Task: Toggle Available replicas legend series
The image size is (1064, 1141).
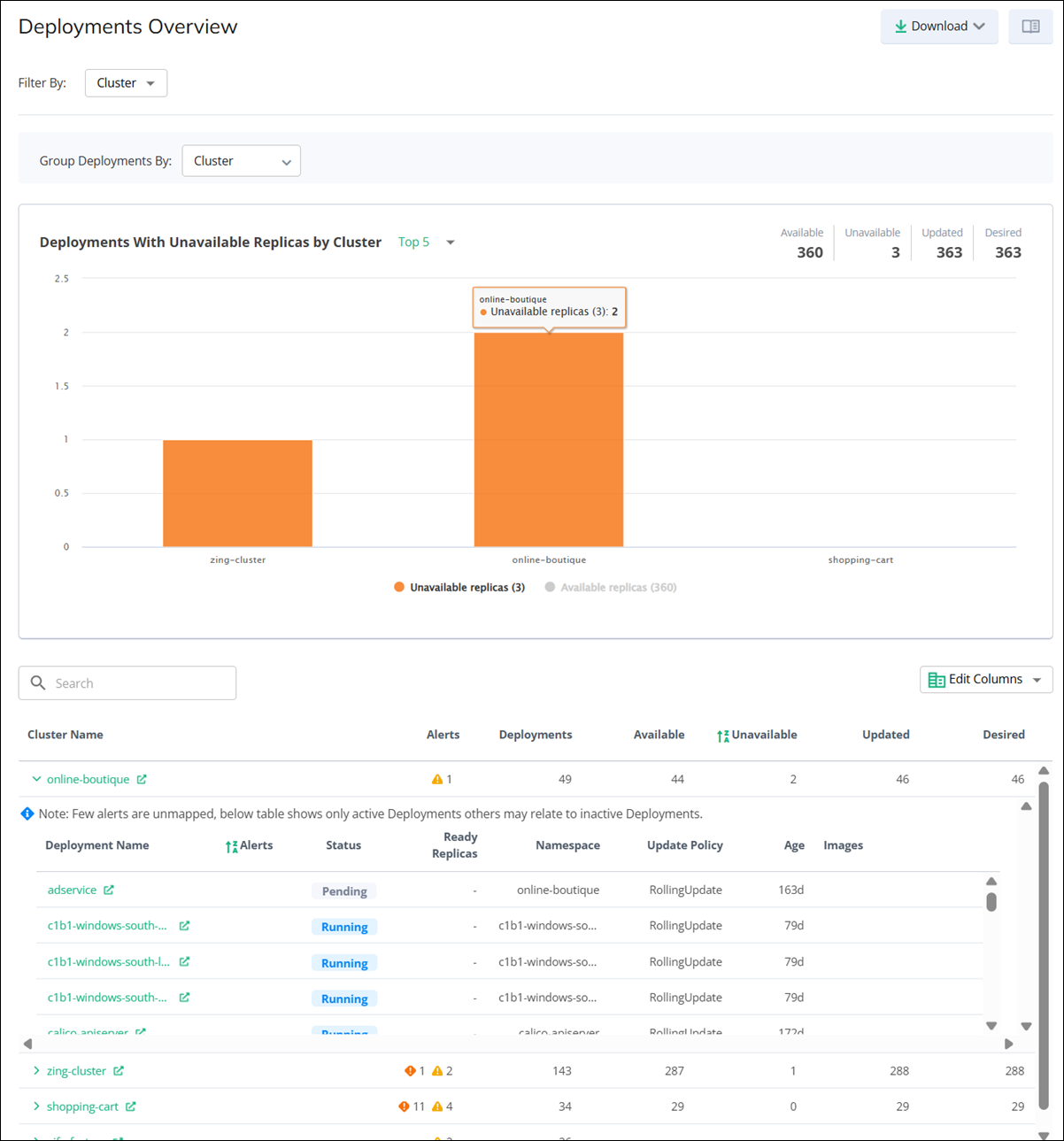Action: (x=611, y=588)
